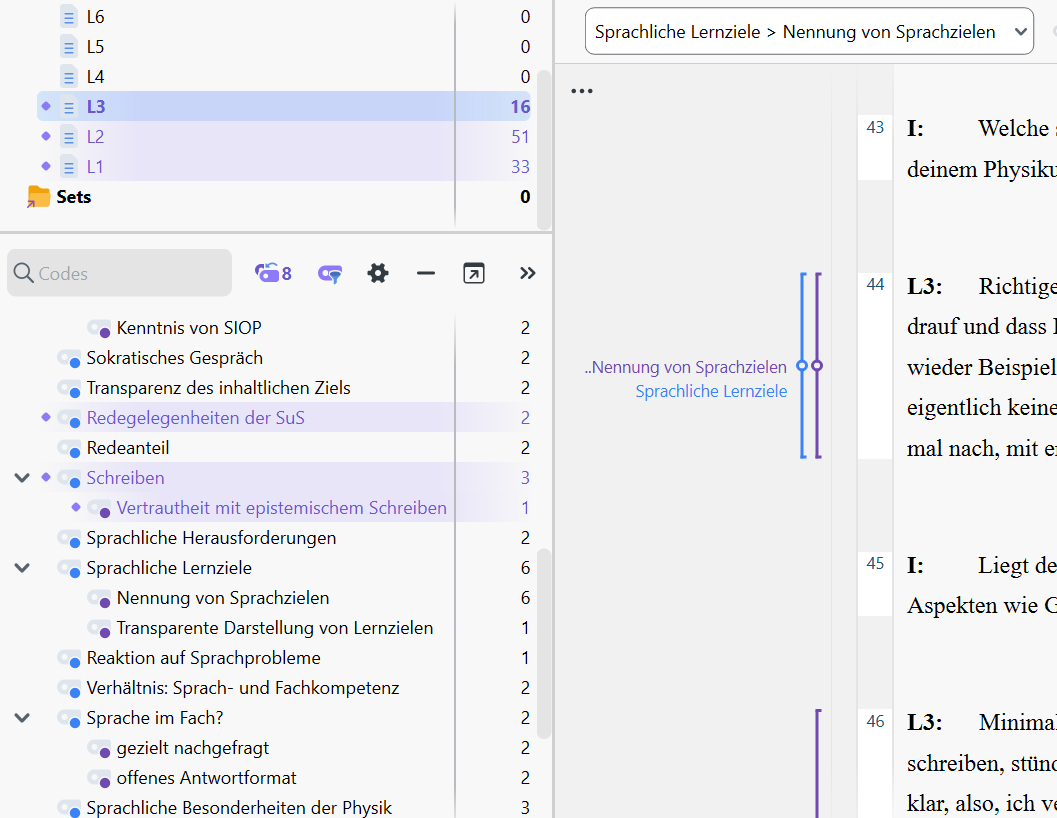Open the Sprachliche Lernziele code dropdown
Viewport: 1057px width, 818px height.
(809, 32)
